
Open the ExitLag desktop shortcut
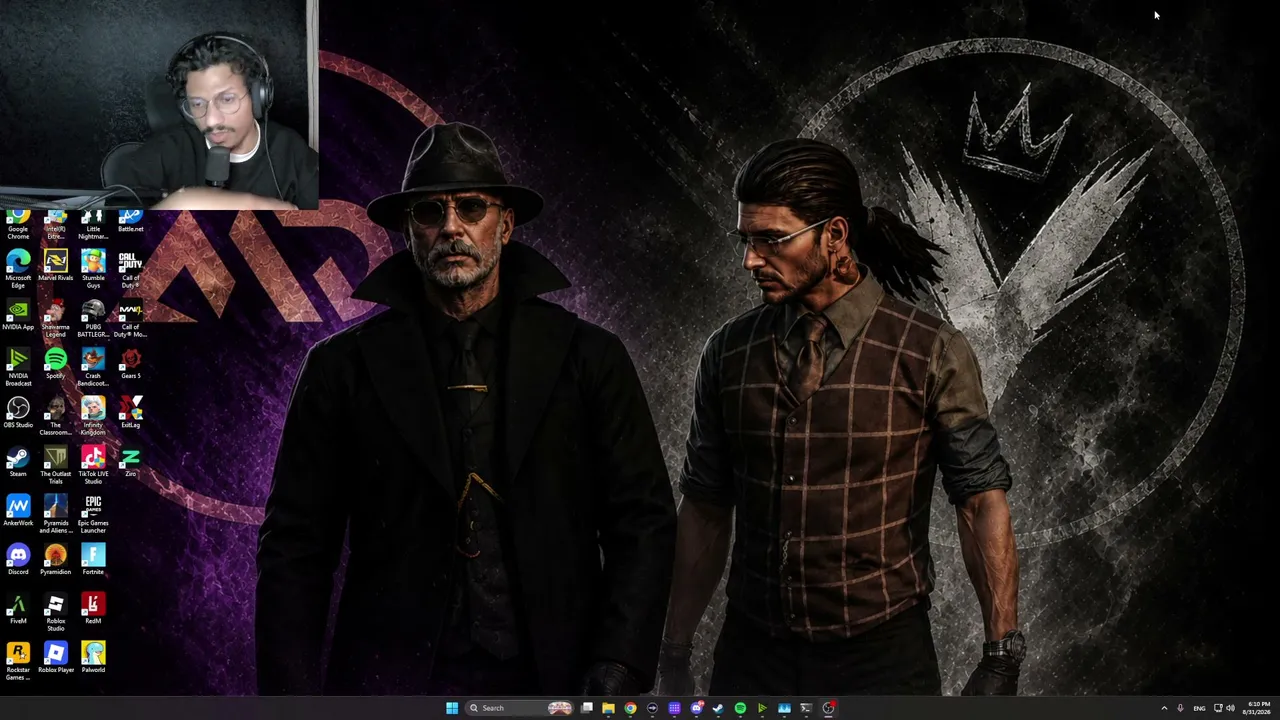130,412
